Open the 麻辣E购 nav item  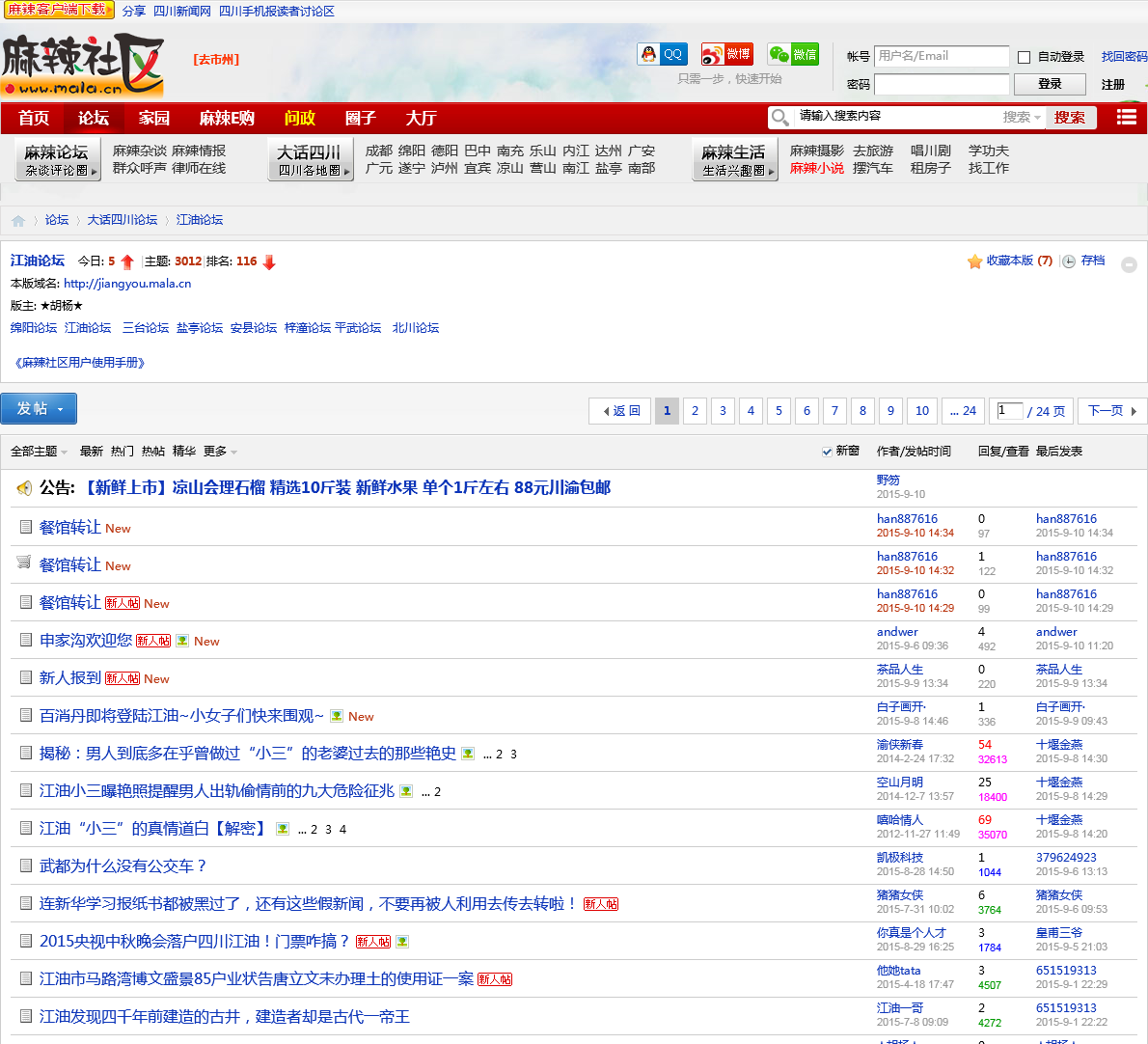click(227, 118)
